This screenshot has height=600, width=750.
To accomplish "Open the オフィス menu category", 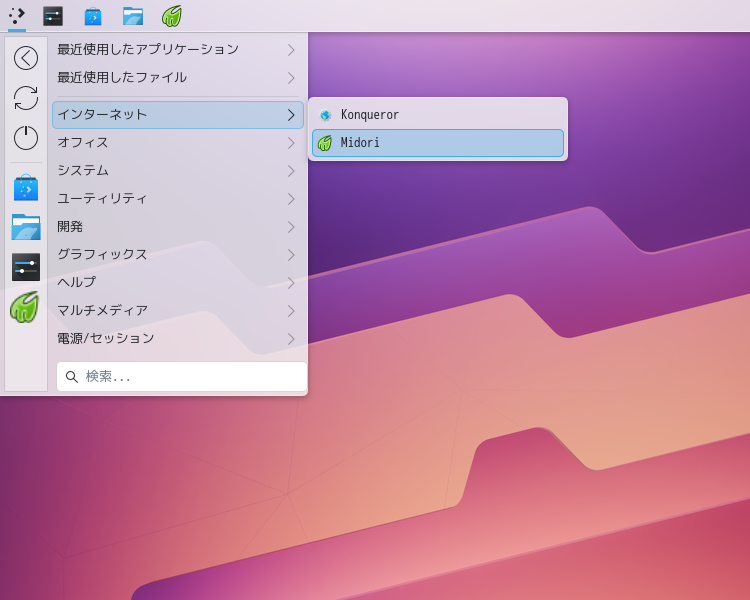I will pos(177,143).
